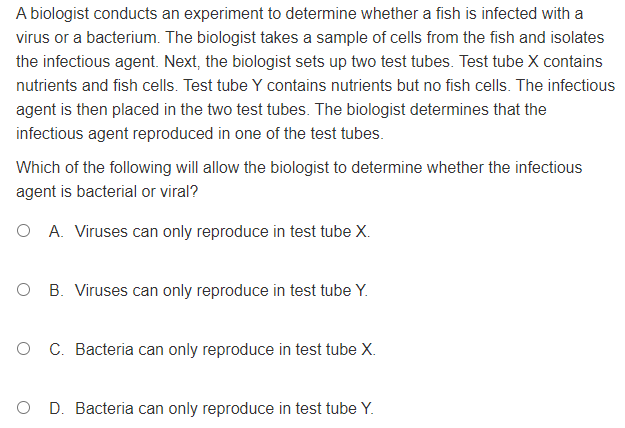Click the "A." letter label
Image resolution: width=625 pixels, height=428 pixels.
(x=57, y=232)
